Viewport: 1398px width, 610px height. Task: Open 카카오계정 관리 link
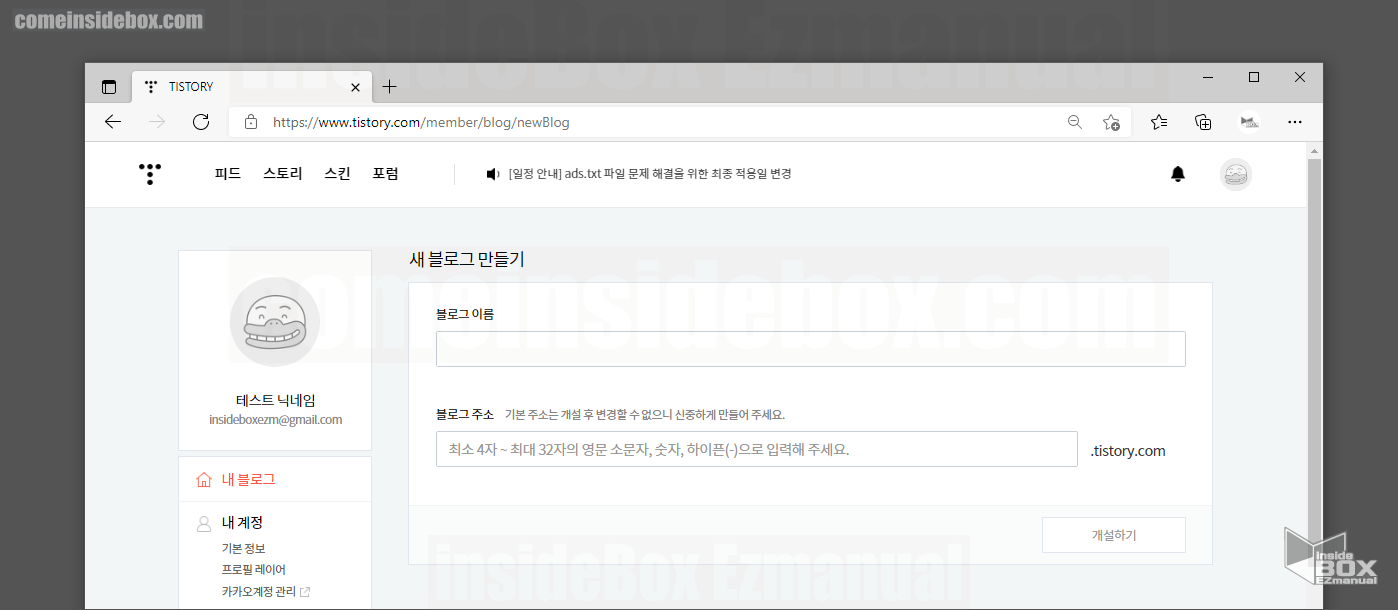(259, 591)
